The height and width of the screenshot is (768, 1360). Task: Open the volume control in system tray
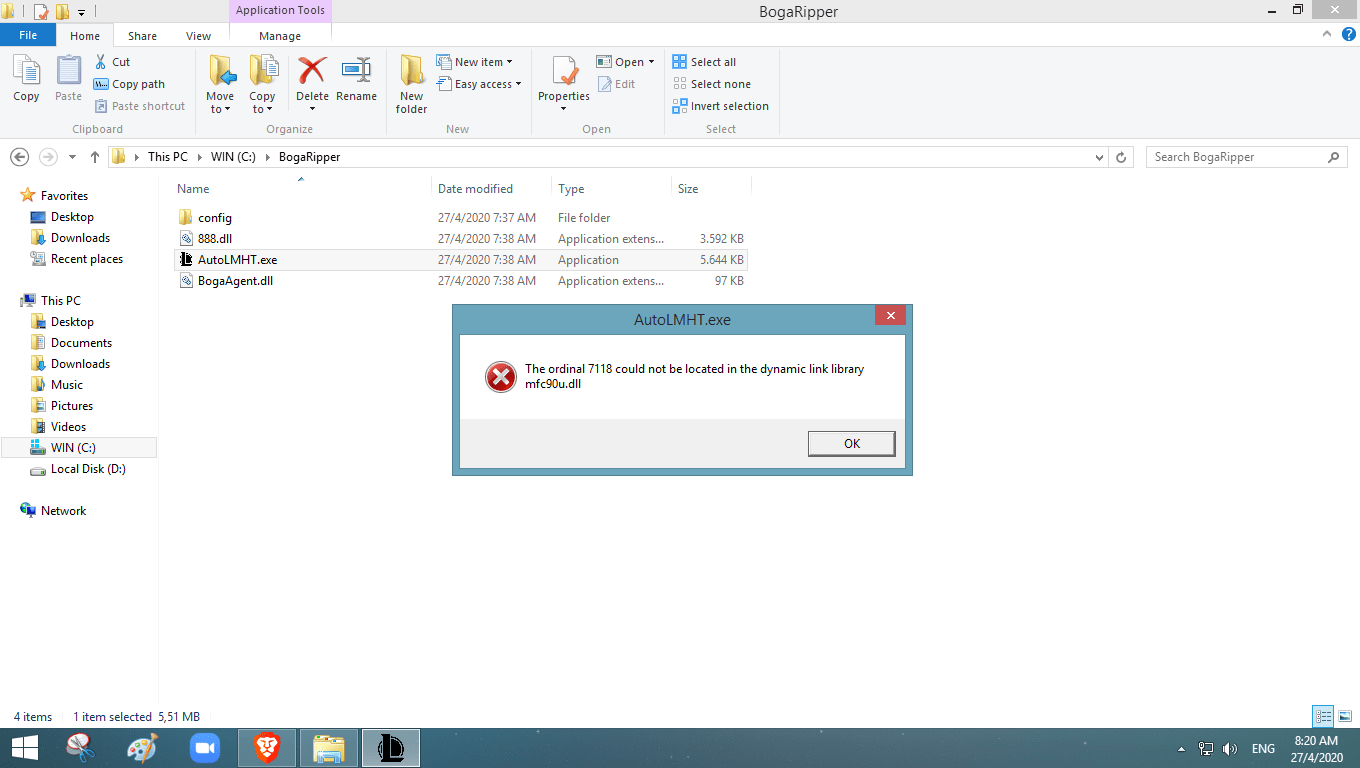(1230, 749)
